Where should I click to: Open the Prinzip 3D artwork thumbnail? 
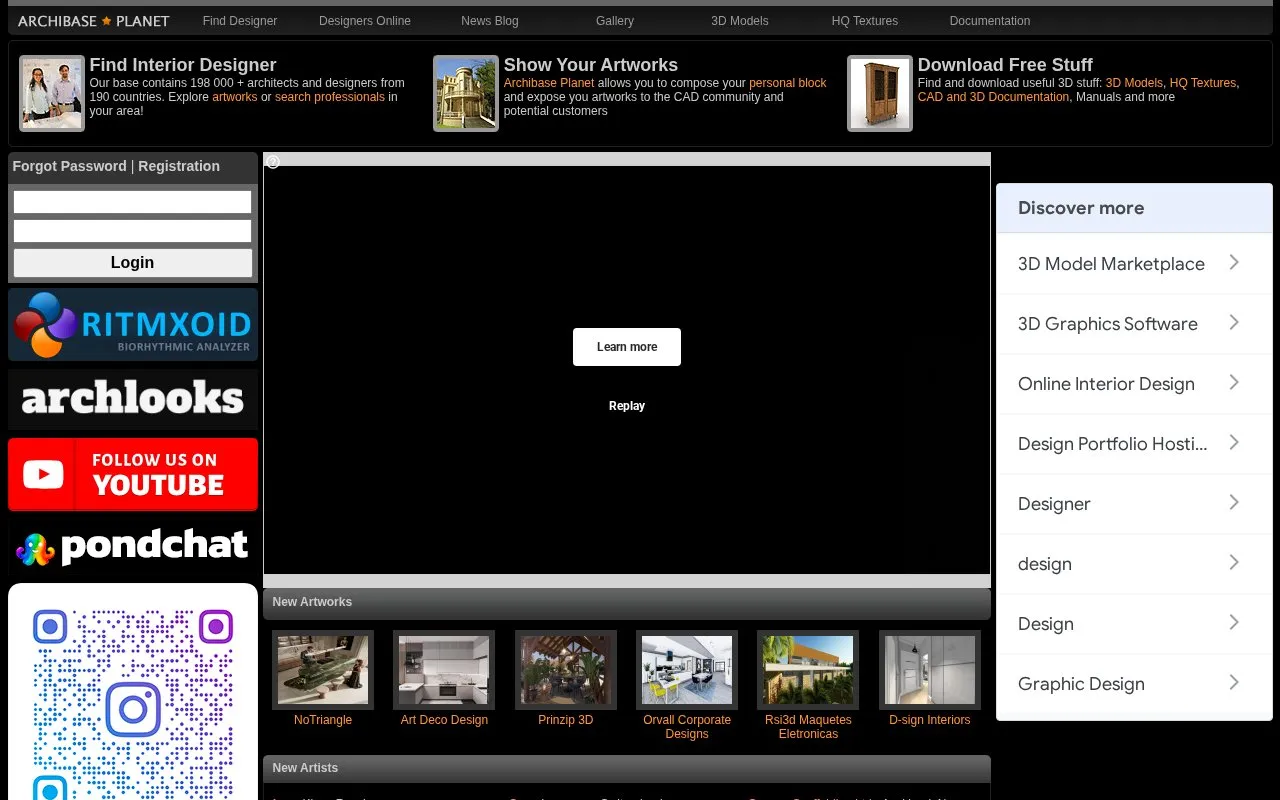click(566, 670)
